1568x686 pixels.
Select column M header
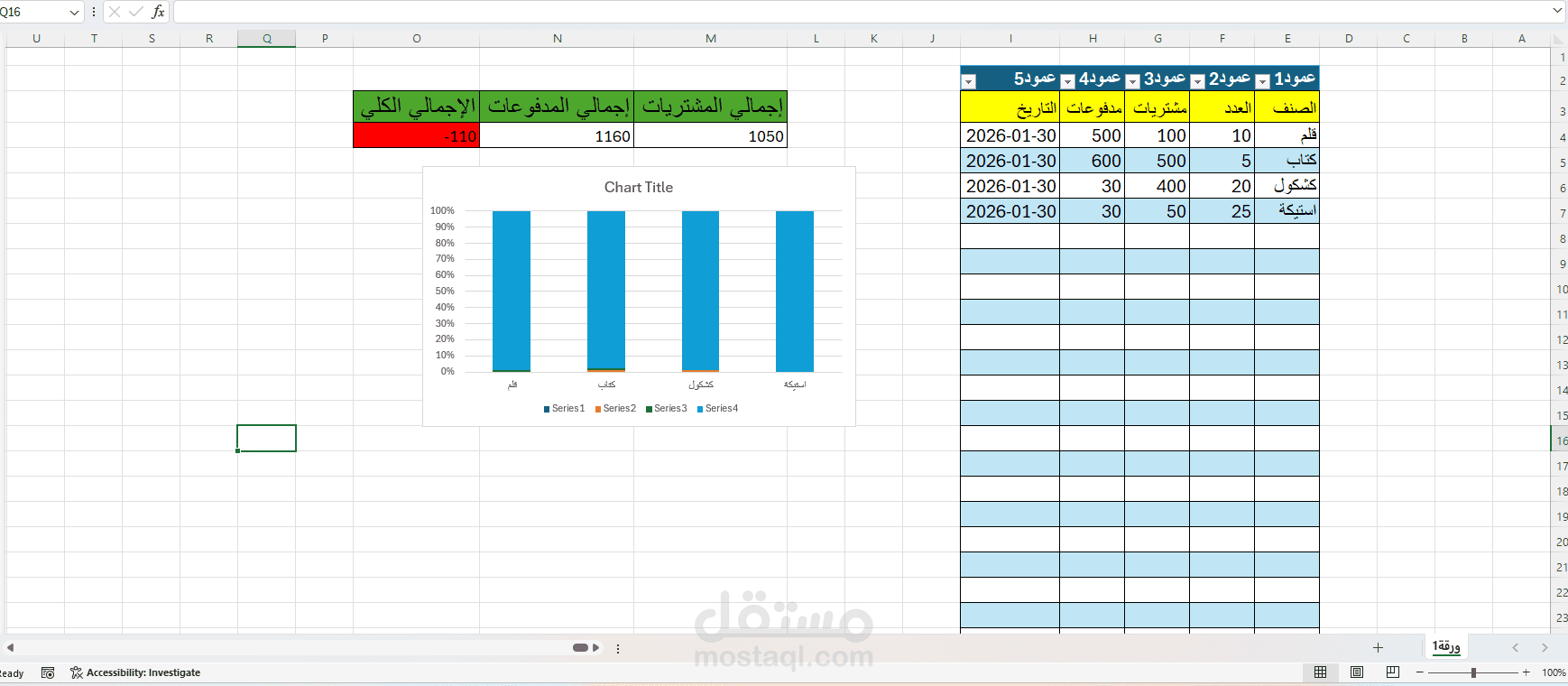(711, 38)
